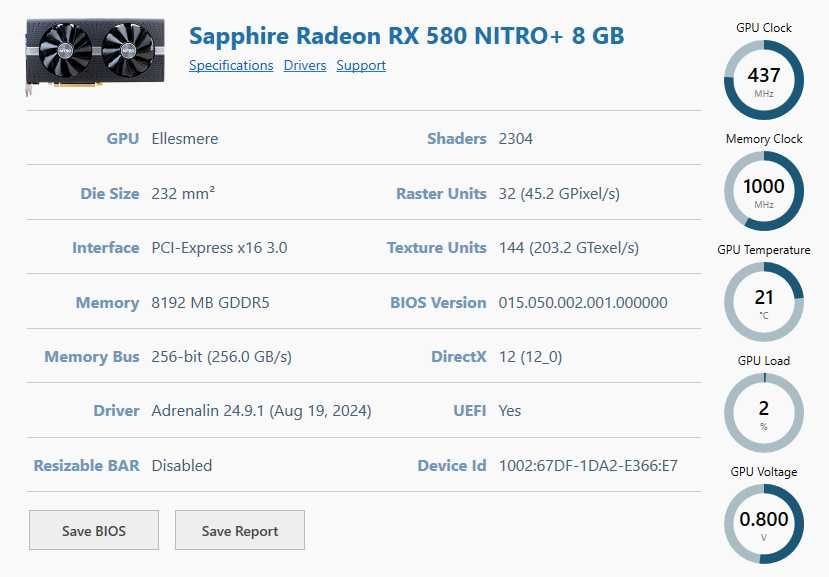
Task: Click the Save BIOS button
Action: tap(94, 530)
